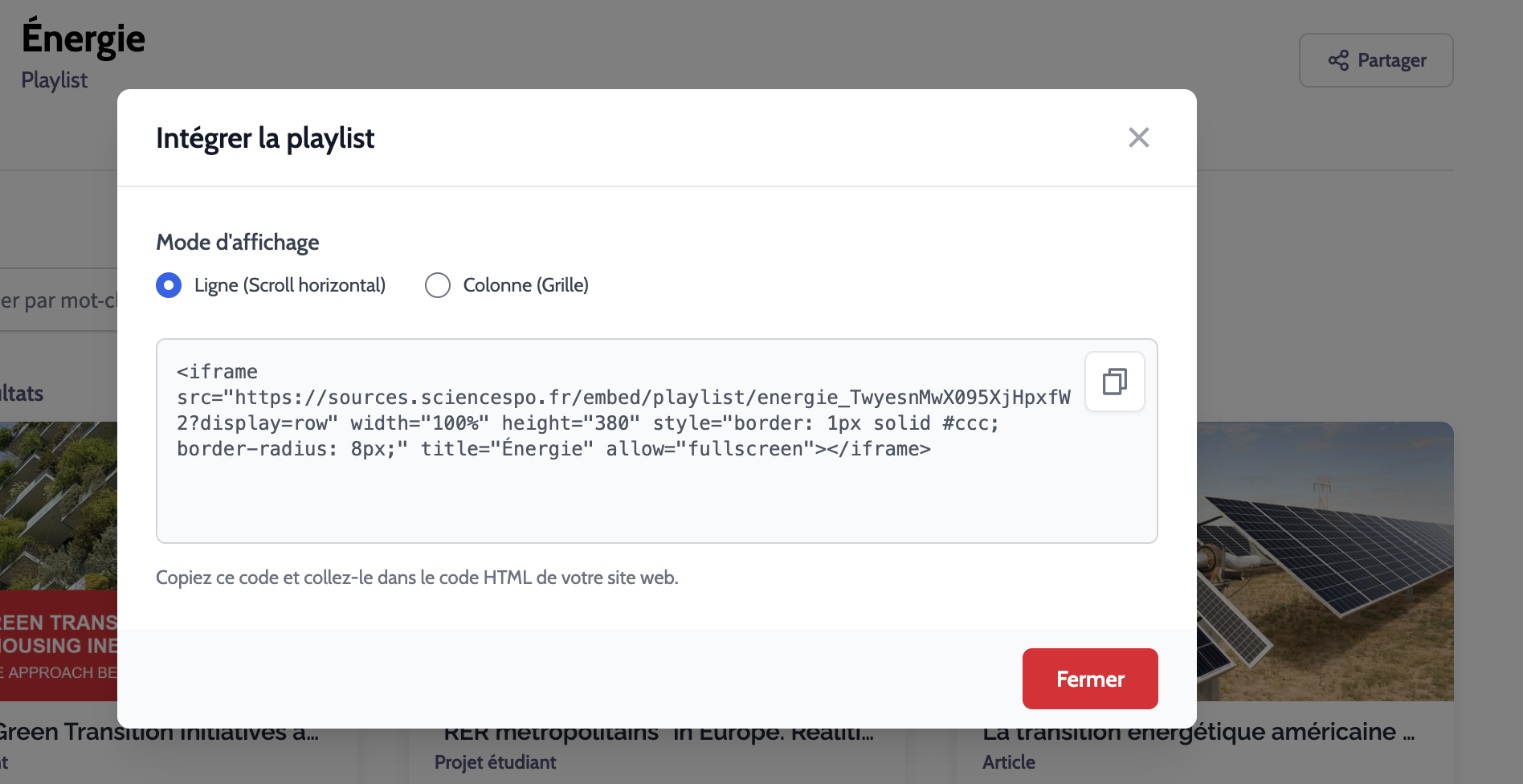Click the 'Colonne (Grille)' label text
1523x784 pixels.
tap(525, 285)
